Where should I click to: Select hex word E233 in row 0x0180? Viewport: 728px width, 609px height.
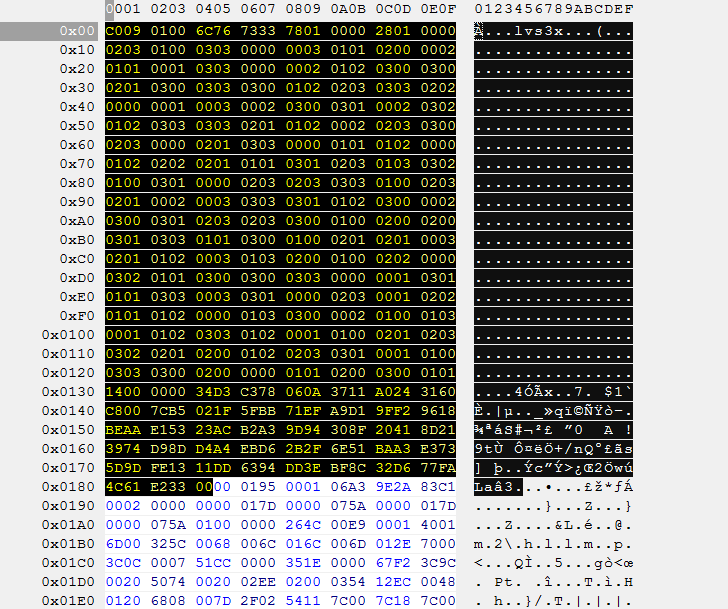pos(168,487)
